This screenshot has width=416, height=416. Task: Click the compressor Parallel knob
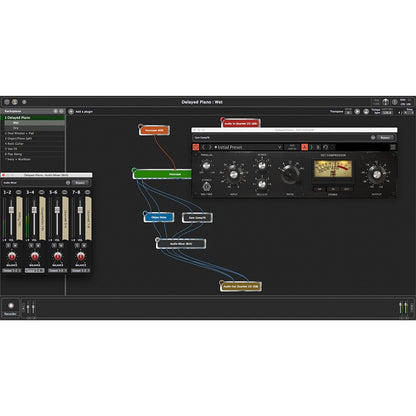point(206,165)
